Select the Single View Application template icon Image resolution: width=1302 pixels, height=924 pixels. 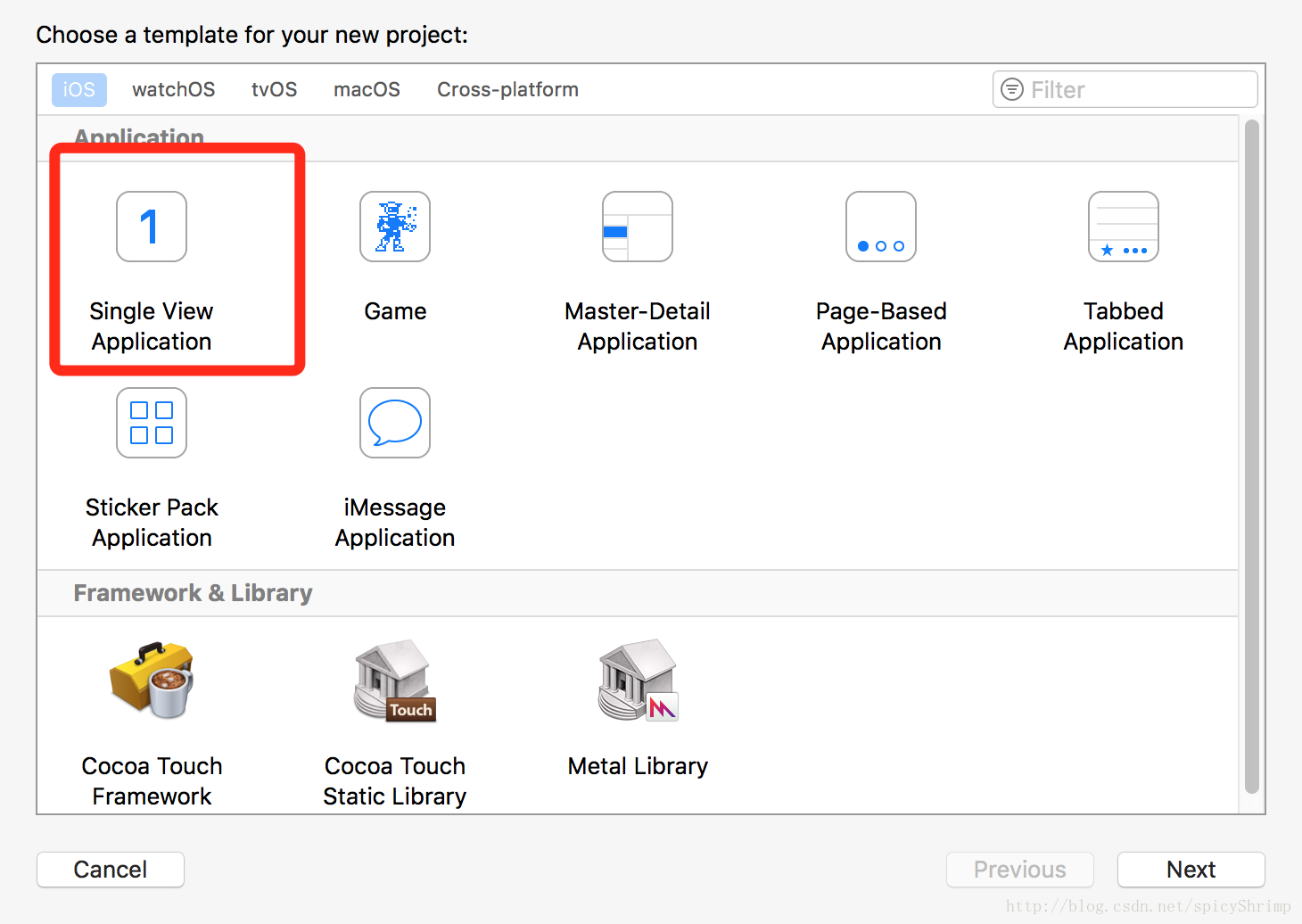(x=152, y=227)
